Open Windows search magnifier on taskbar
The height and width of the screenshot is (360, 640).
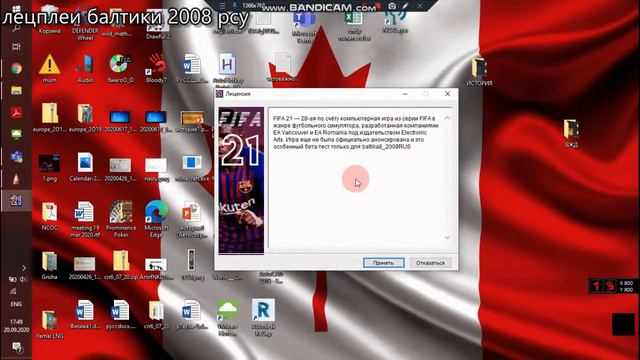(16, 28)
